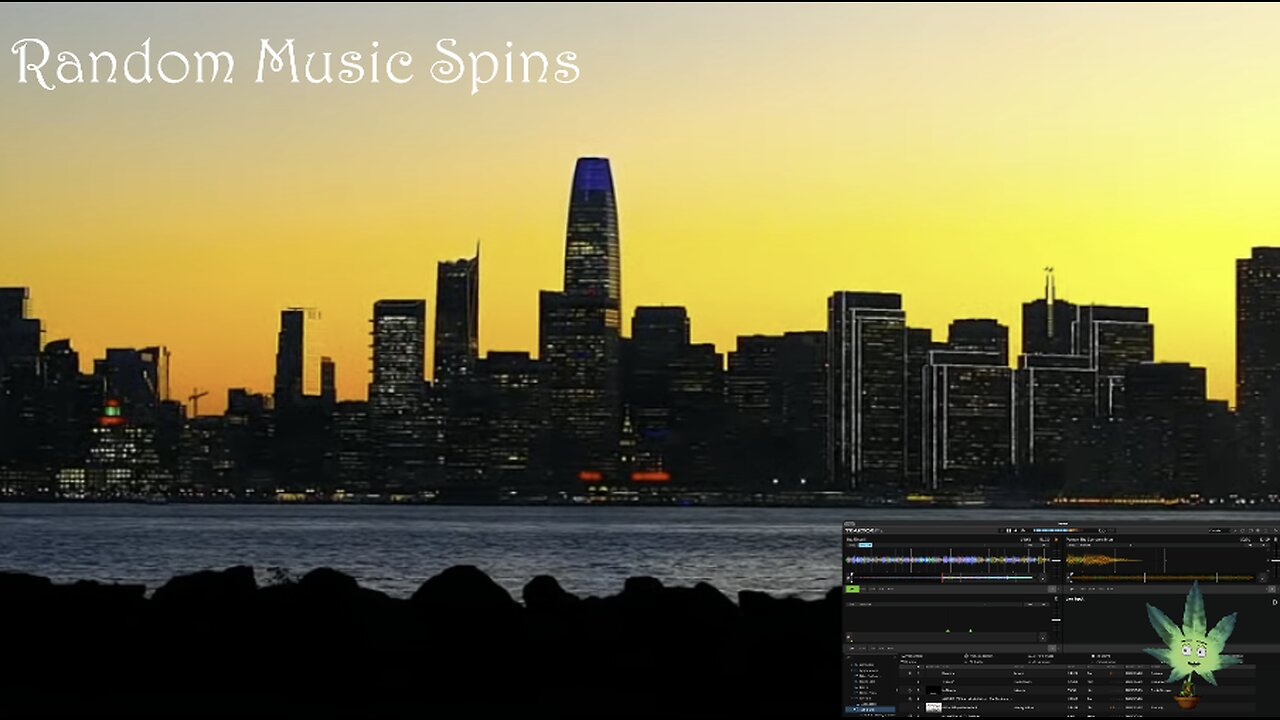Click the Live Input label on deck D
The height and width of the screenshot is (720, 1280).
[x=1075, y=599]
